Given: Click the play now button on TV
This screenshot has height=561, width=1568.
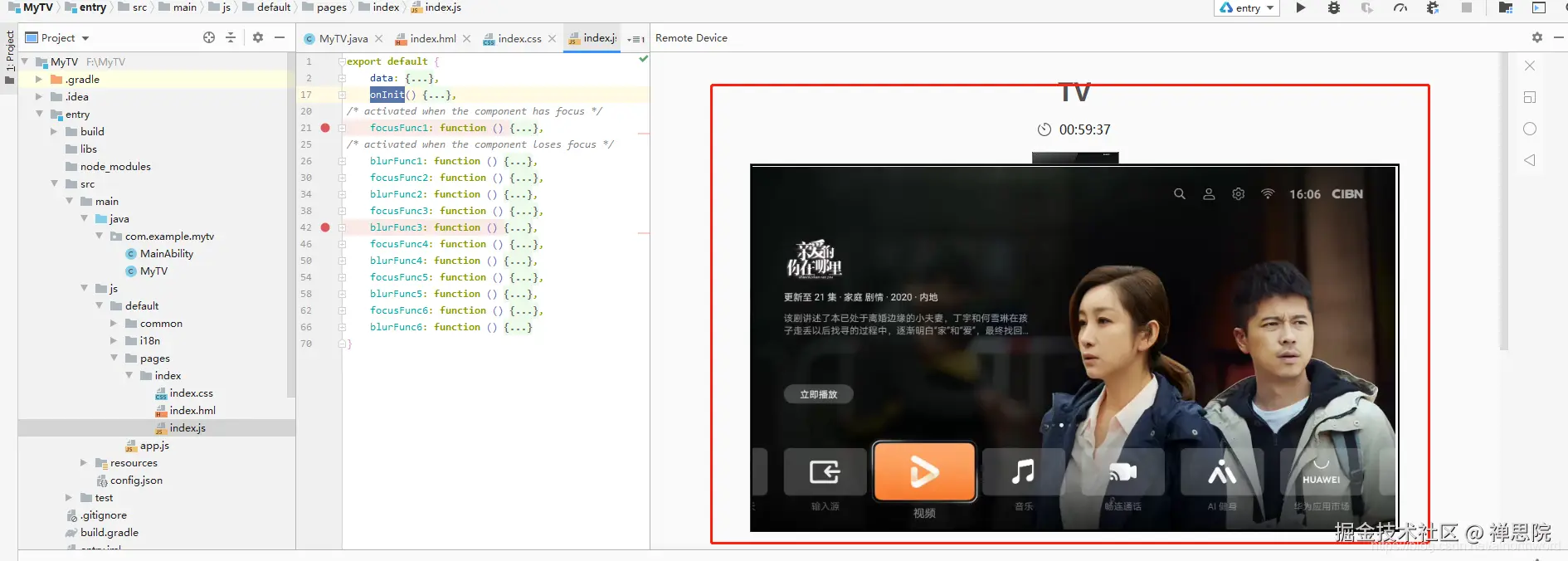Looking at the screenshot, I should 819,394.
